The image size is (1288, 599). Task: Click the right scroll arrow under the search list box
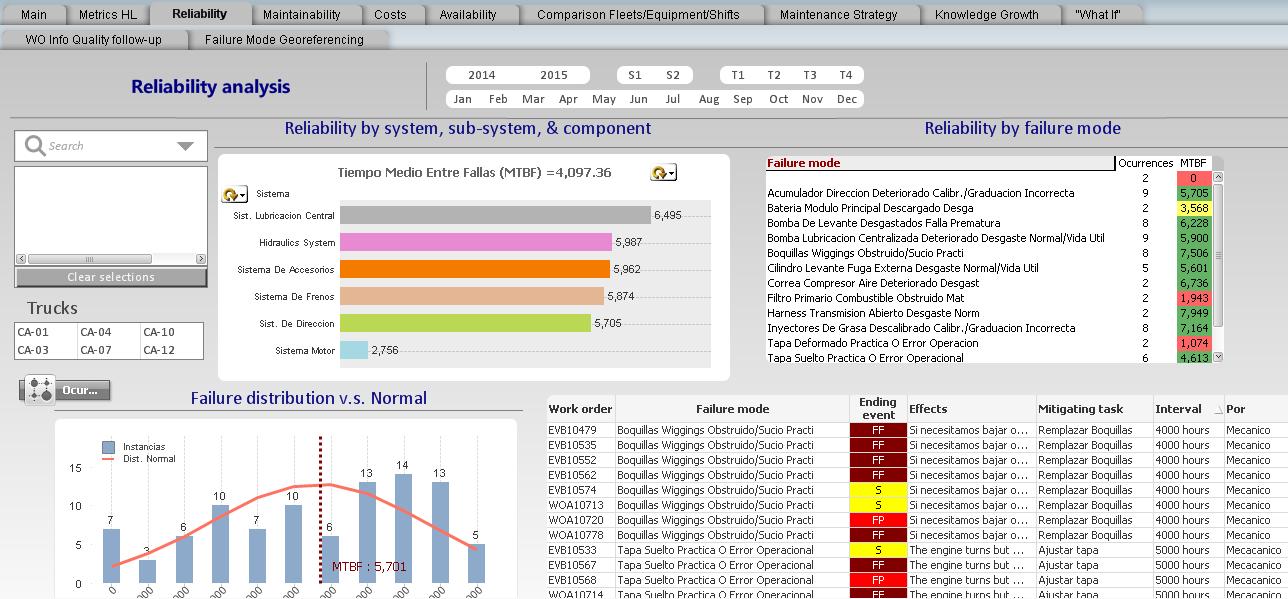pos(201,259)
